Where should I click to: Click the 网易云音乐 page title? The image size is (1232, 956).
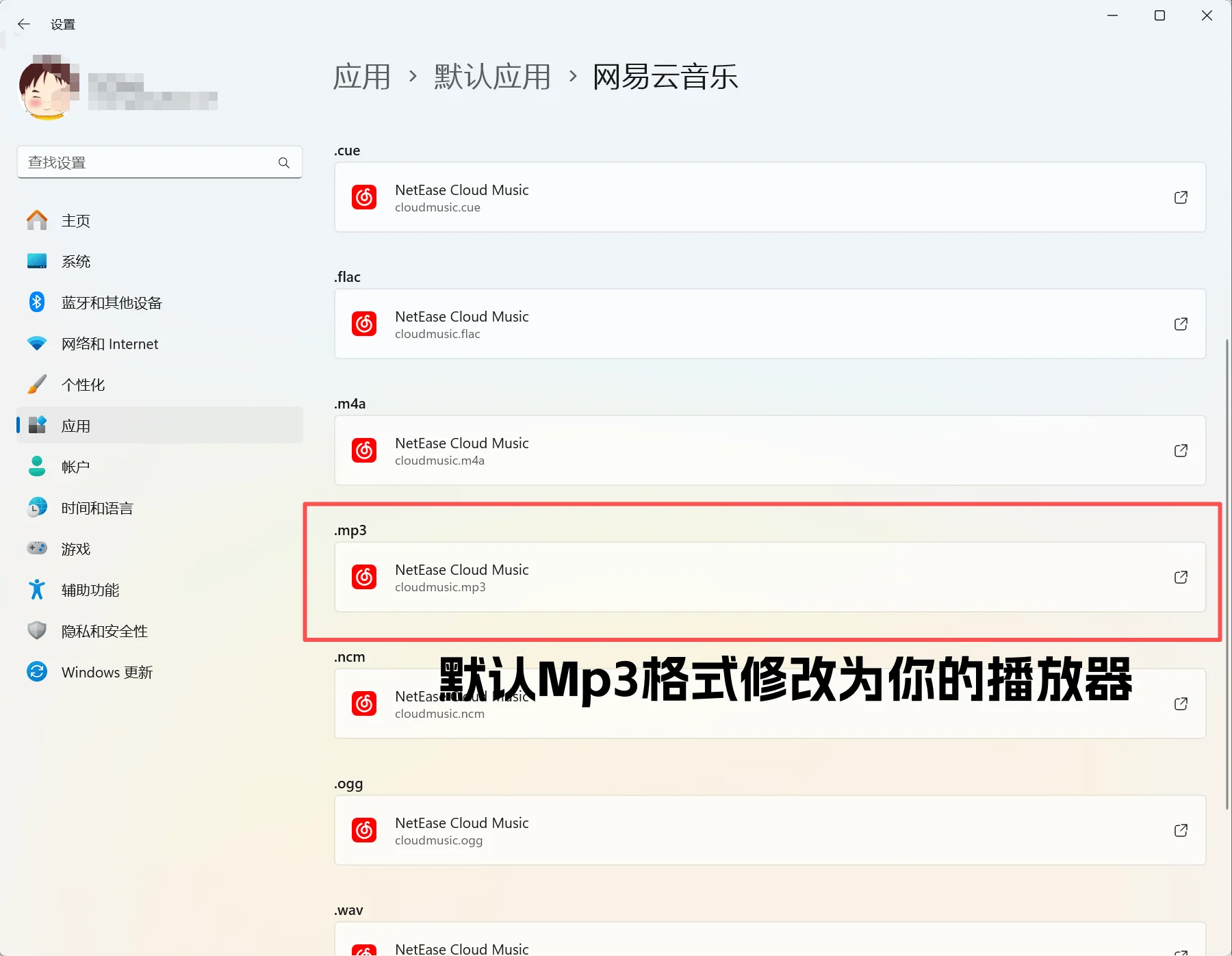(665, 77)
